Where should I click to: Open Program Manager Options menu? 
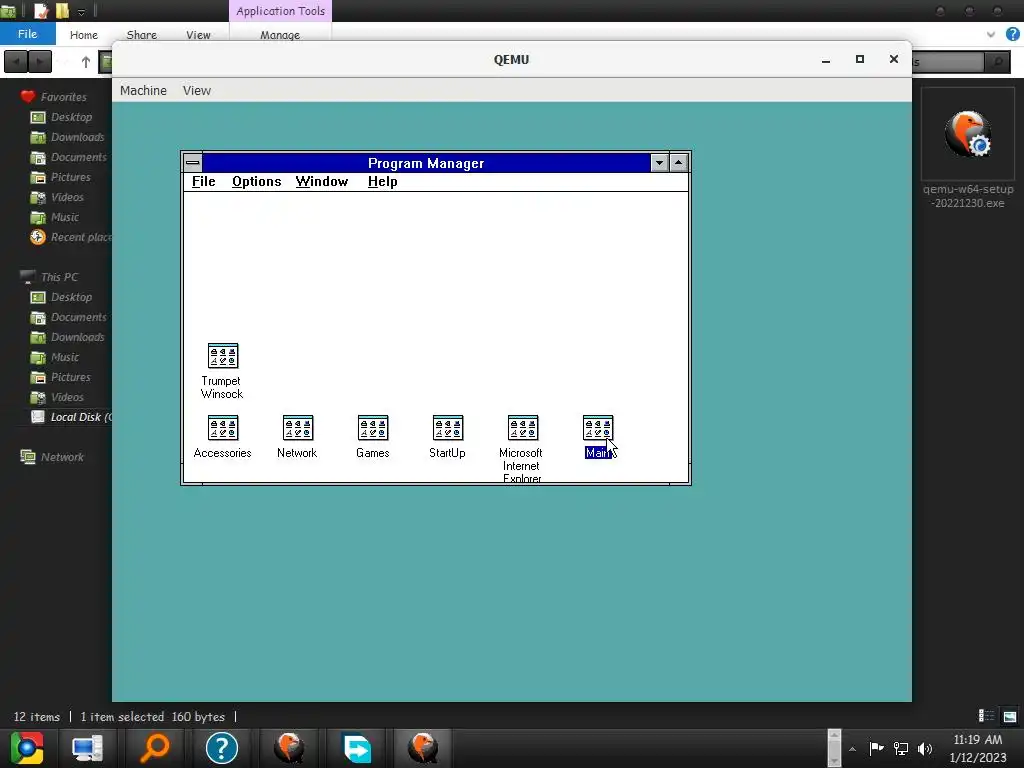pos(257,182)
